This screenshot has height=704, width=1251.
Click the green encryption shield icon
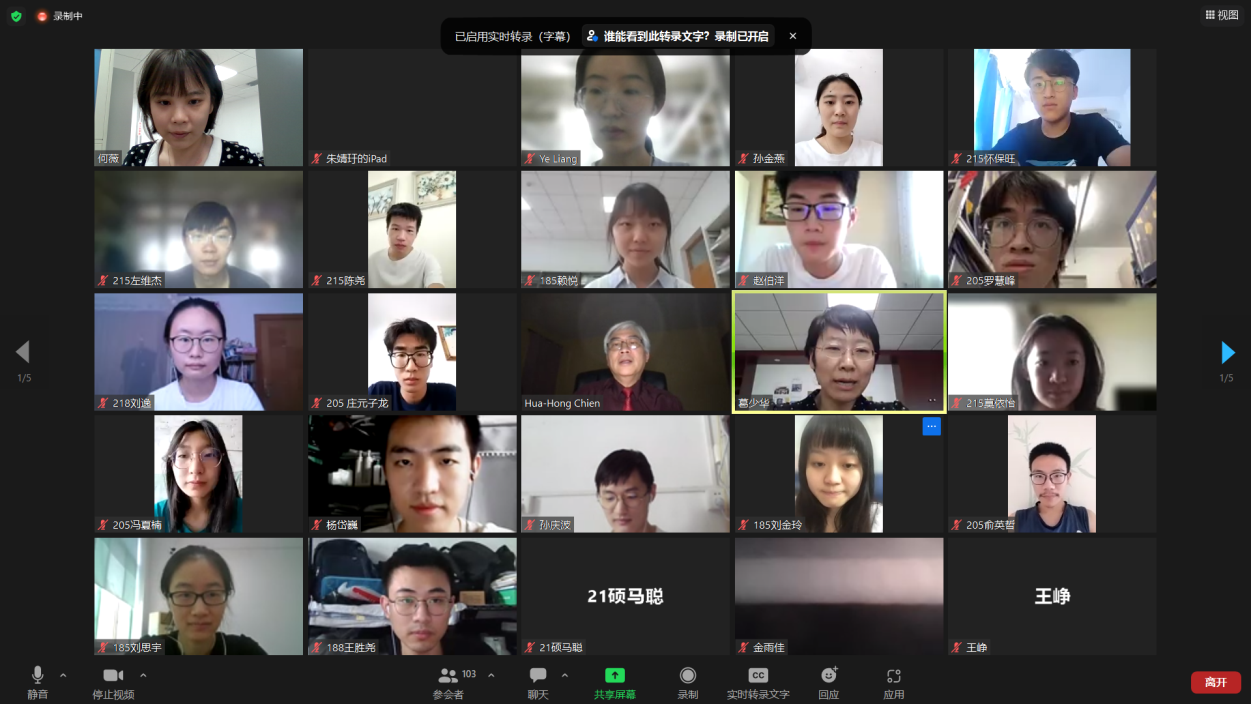click(16, 16)
